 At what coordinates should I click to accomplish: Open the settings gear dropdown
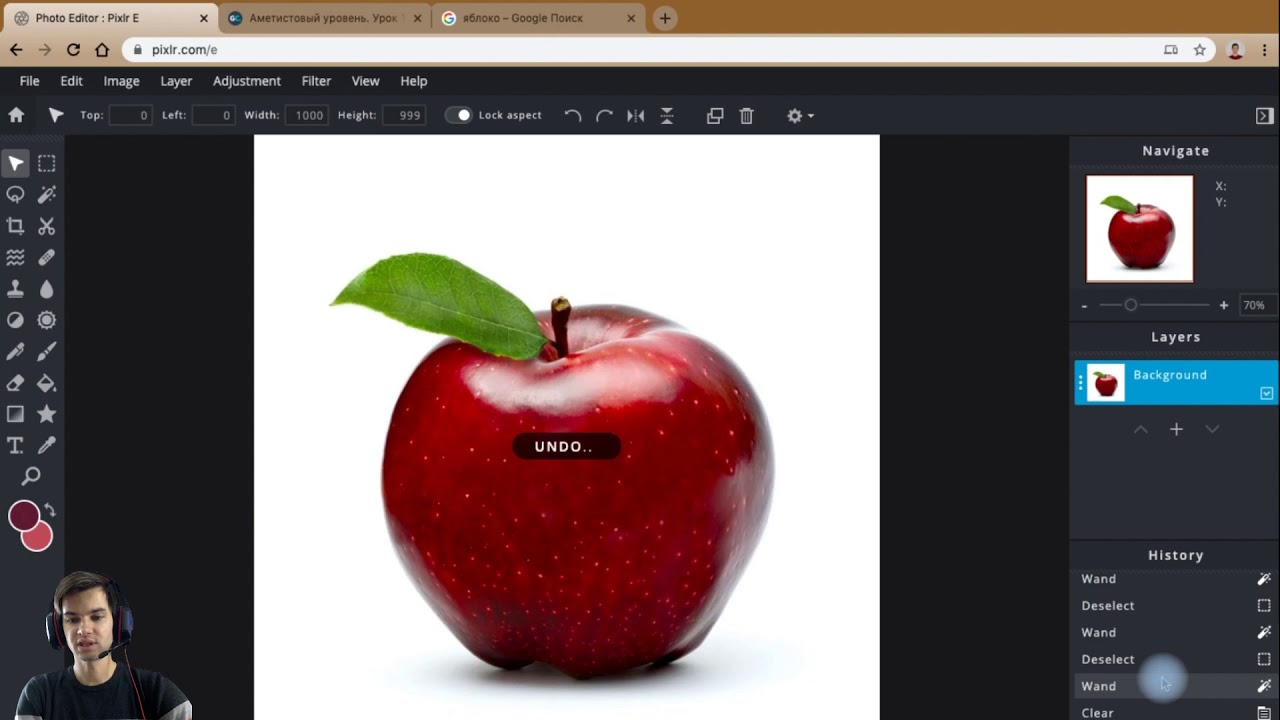[x=800, y=115]
